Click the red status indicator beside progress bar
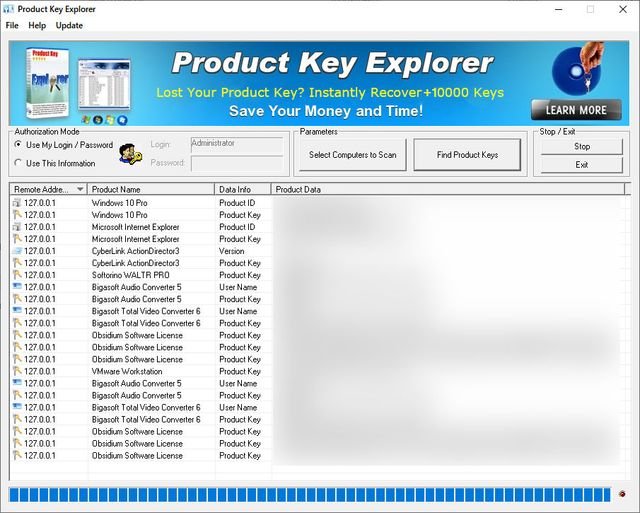640x513 pixels. (622, 494)
